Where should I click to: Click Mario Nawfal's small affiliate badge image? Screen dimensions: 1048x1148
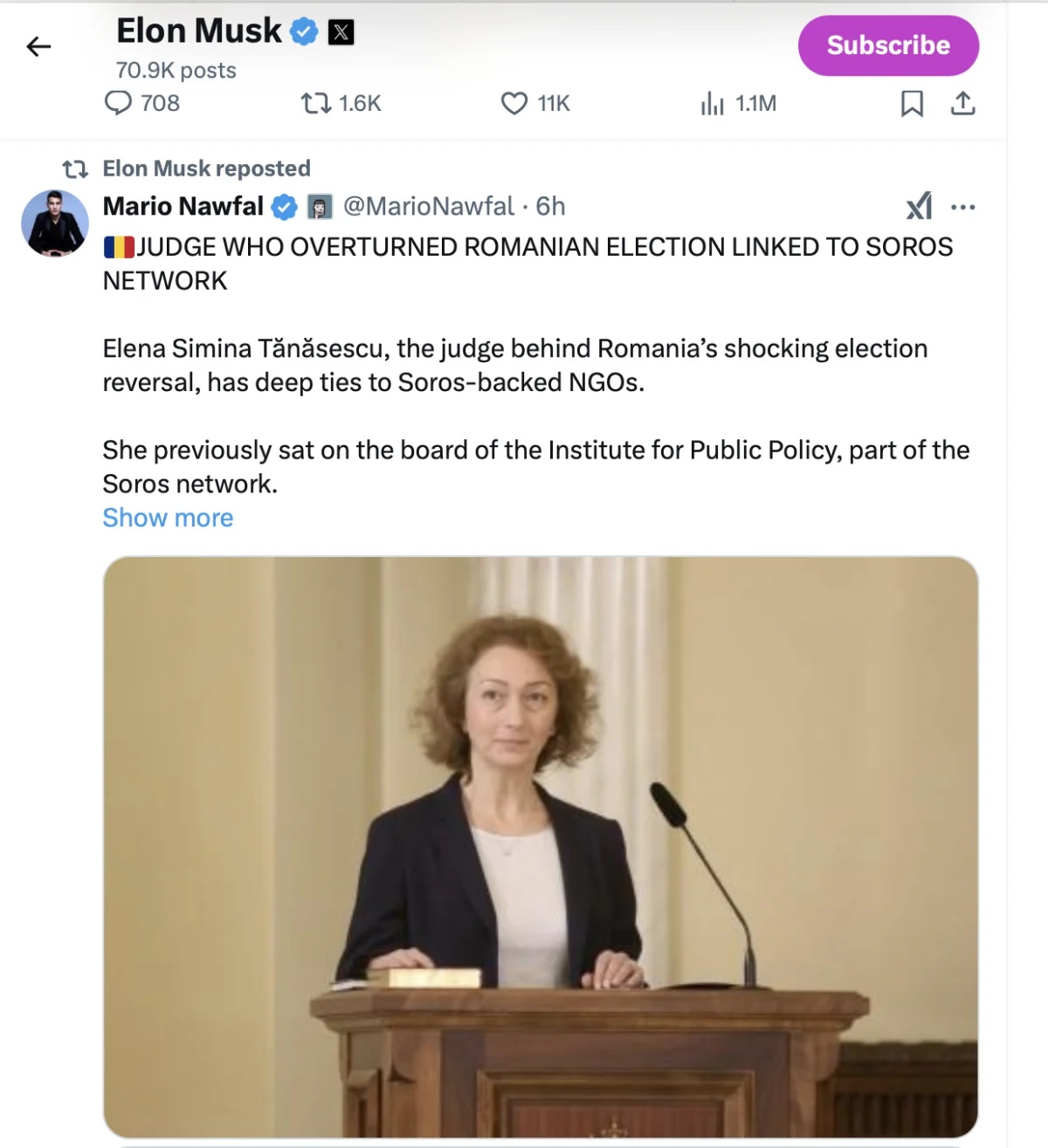320,207
